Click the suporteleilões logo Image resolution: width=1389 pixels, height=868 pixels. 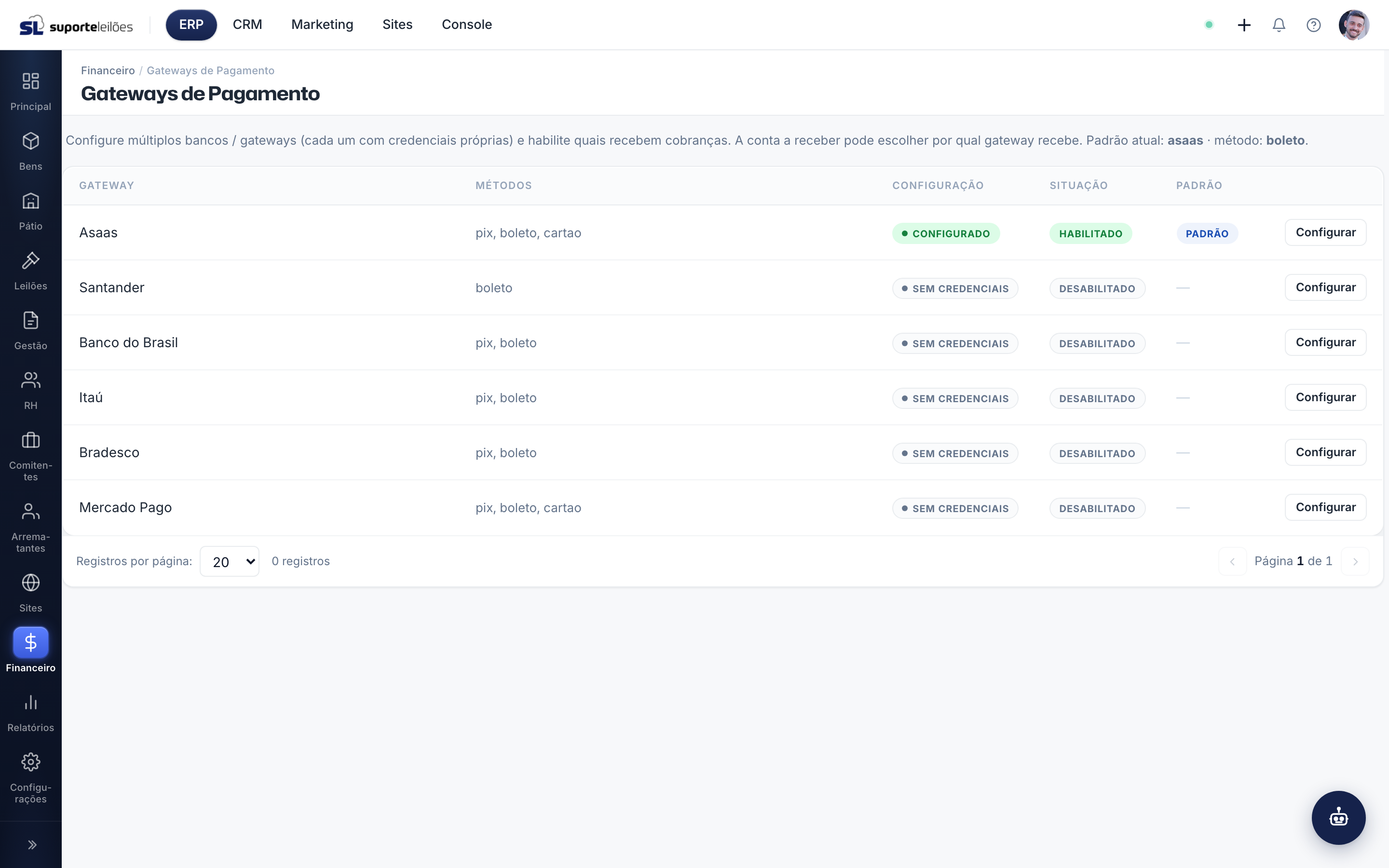point(76,25)
